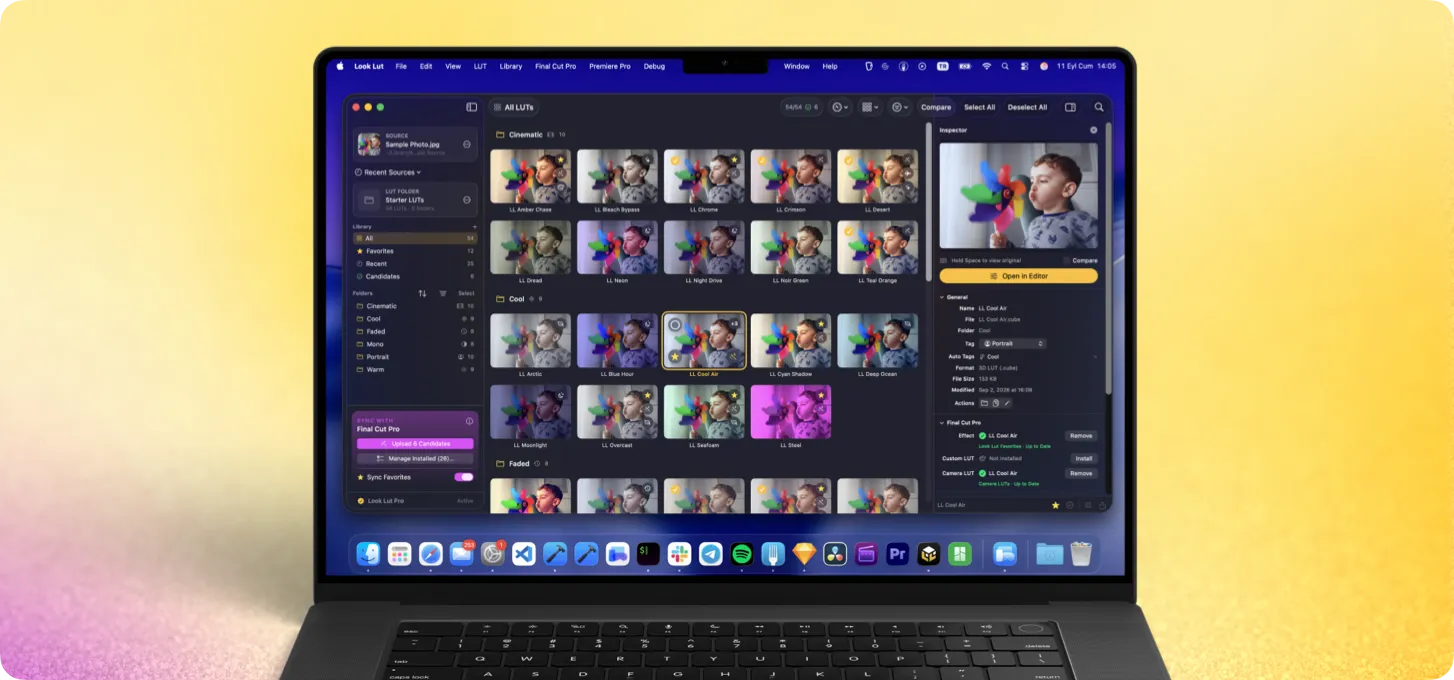Toggle the inspector panel icon in toolbar
The image size is (1454, 680).
point(1070,107)
